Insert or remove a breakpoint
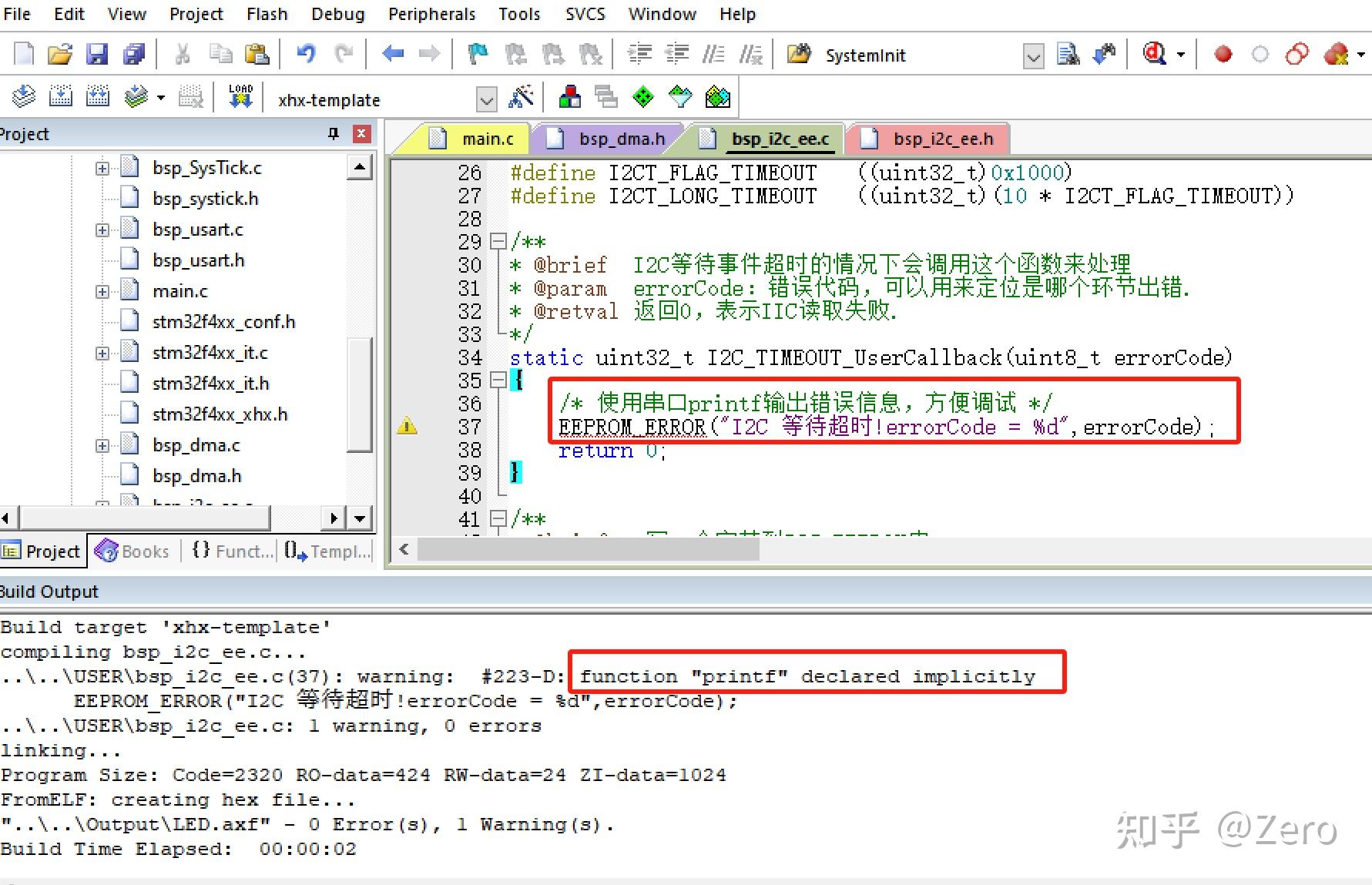Viewport: 1372px width, 885px height. point(1222,54)
